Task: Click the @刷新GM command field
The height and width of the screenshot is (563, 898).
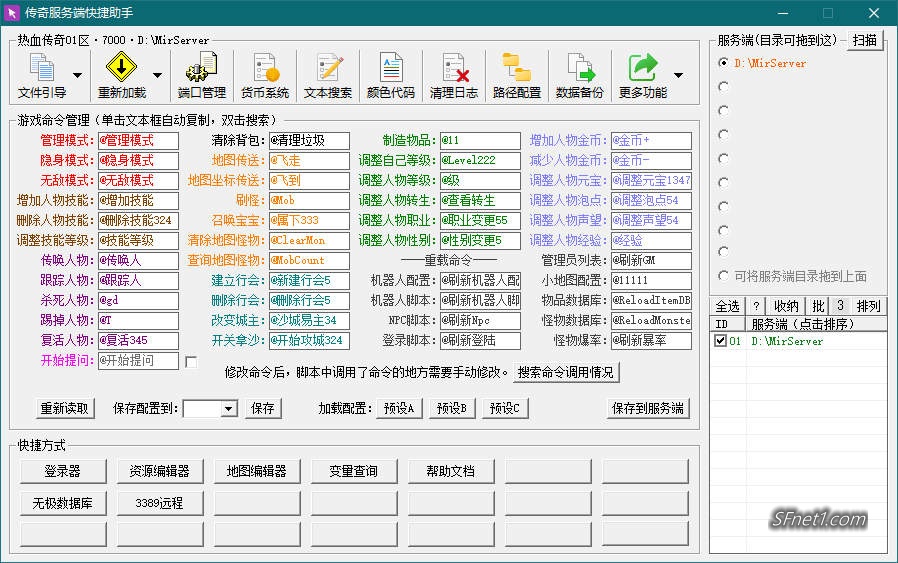Action: pos(651,261)
